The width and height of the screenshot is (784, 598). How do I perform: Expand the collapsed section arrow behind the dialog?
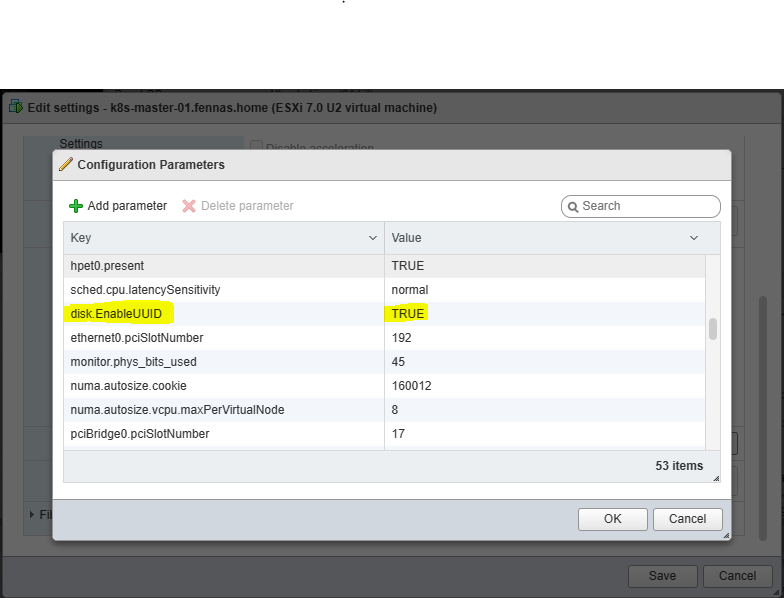pos(32,514)
